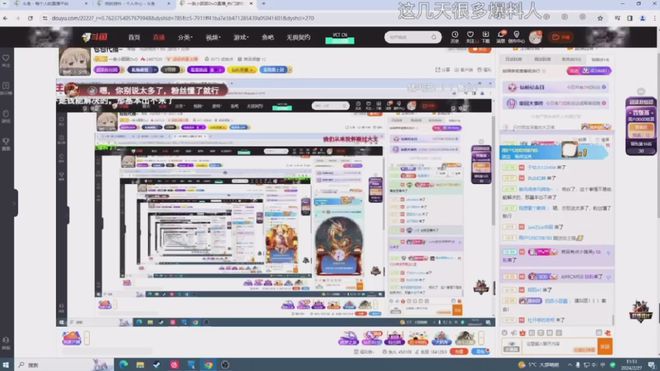Open watch history clock icon
This screenshot has height=371, width=660.
455,37
